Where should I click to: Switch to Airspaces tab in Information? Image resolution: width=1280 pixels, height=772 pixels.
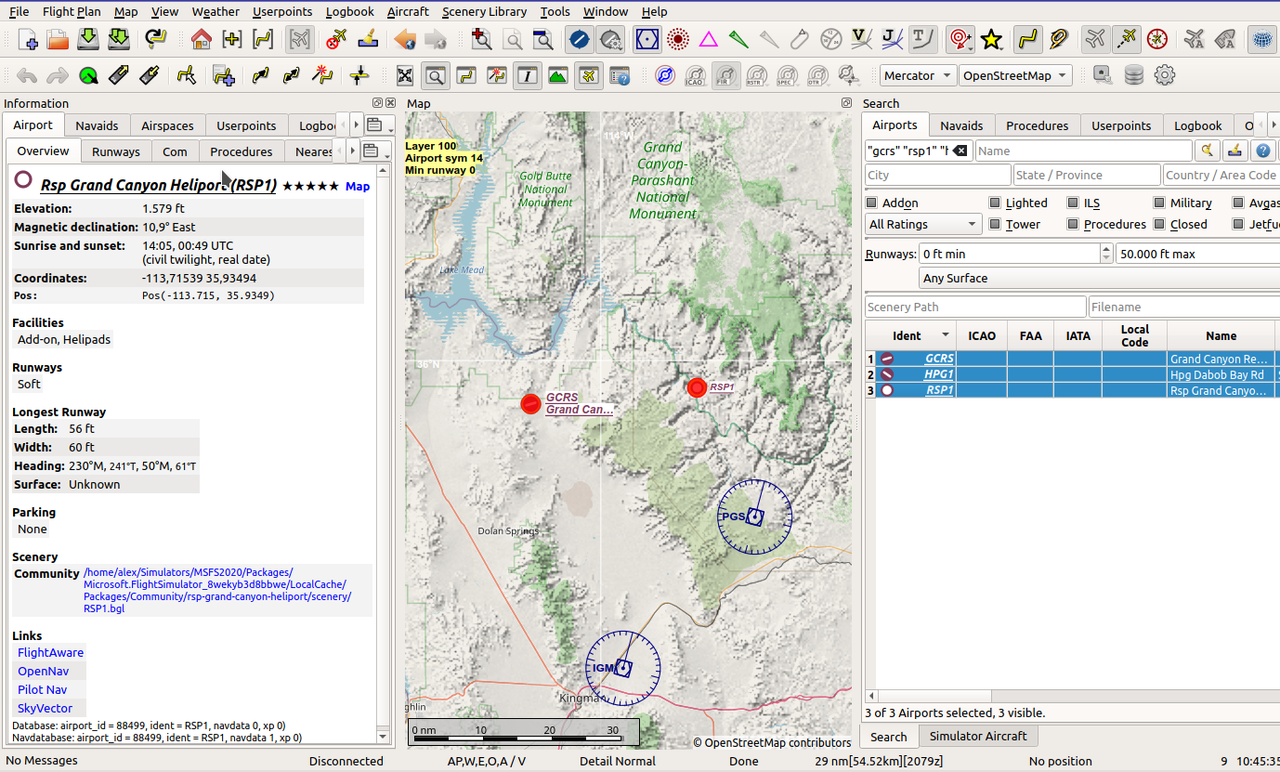(x=167, y=126)
